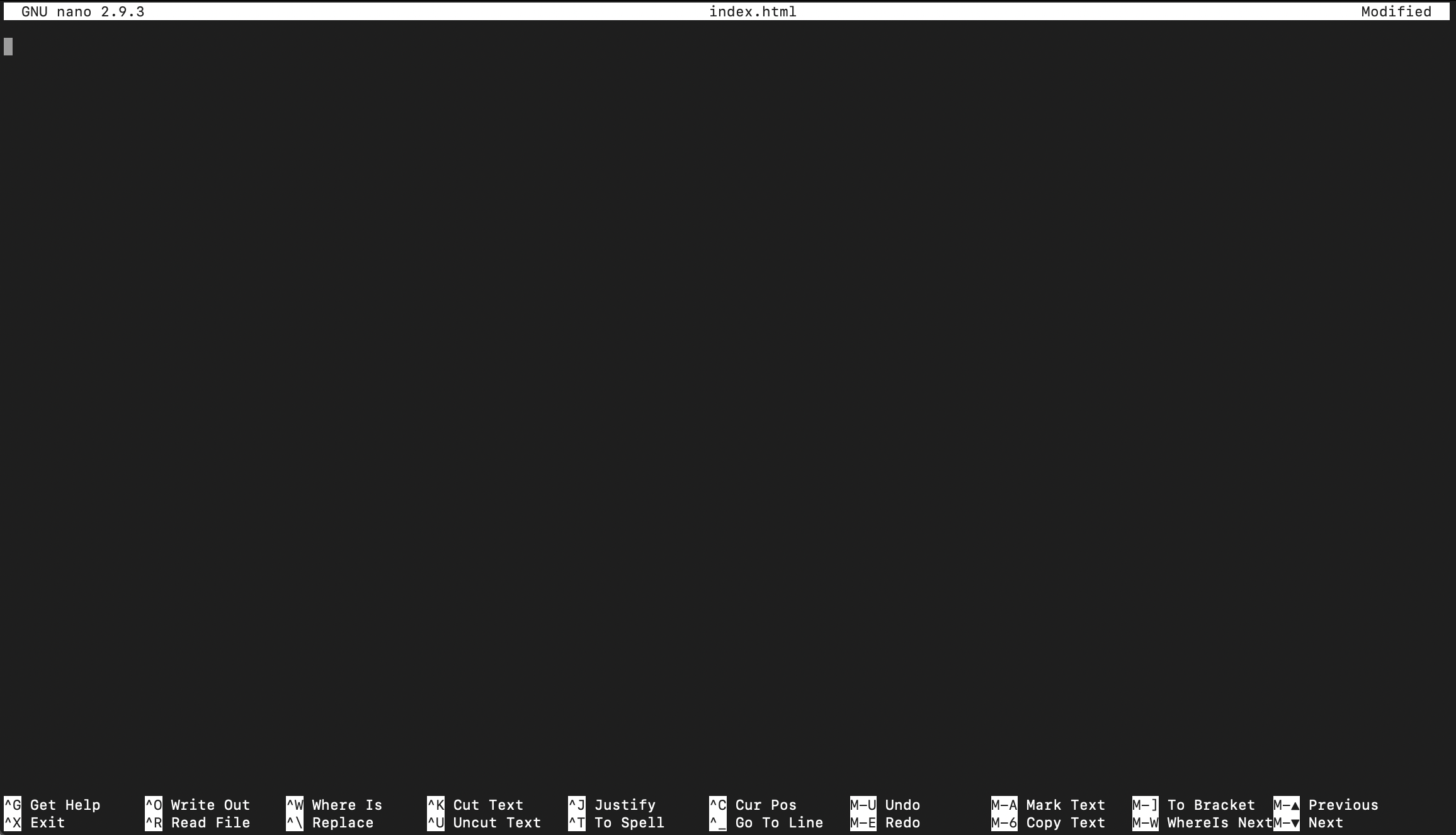Click the GNU nano 2.9.3 version text

(x=83, y=11)
